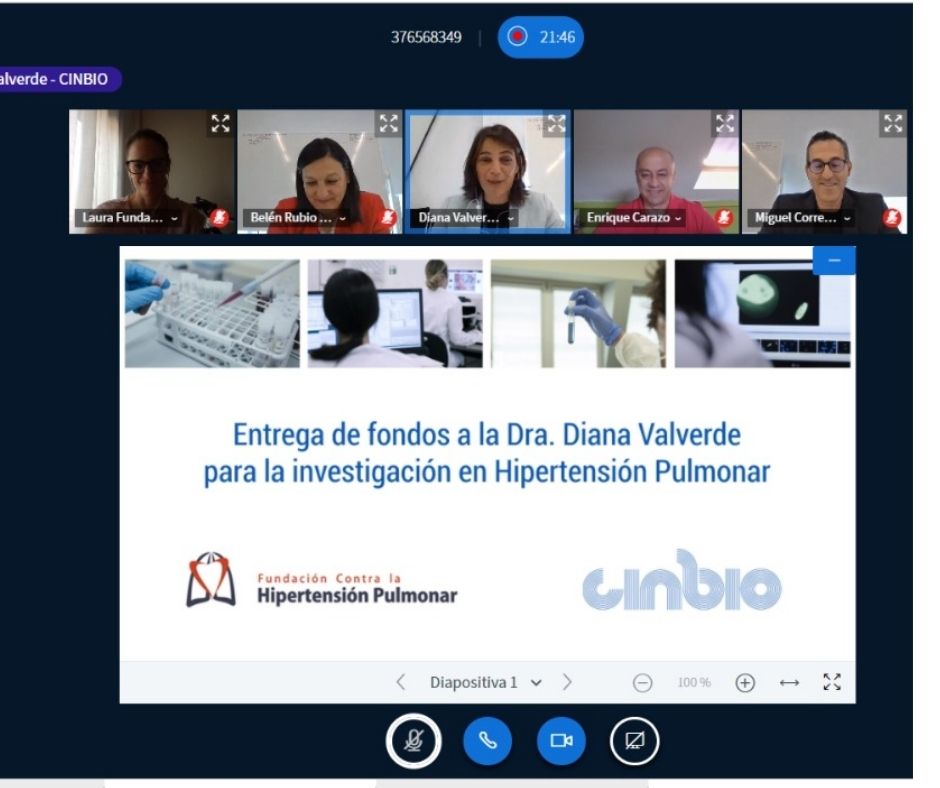Click Enrique Carazo's muted microphone icon

(724, 218)
